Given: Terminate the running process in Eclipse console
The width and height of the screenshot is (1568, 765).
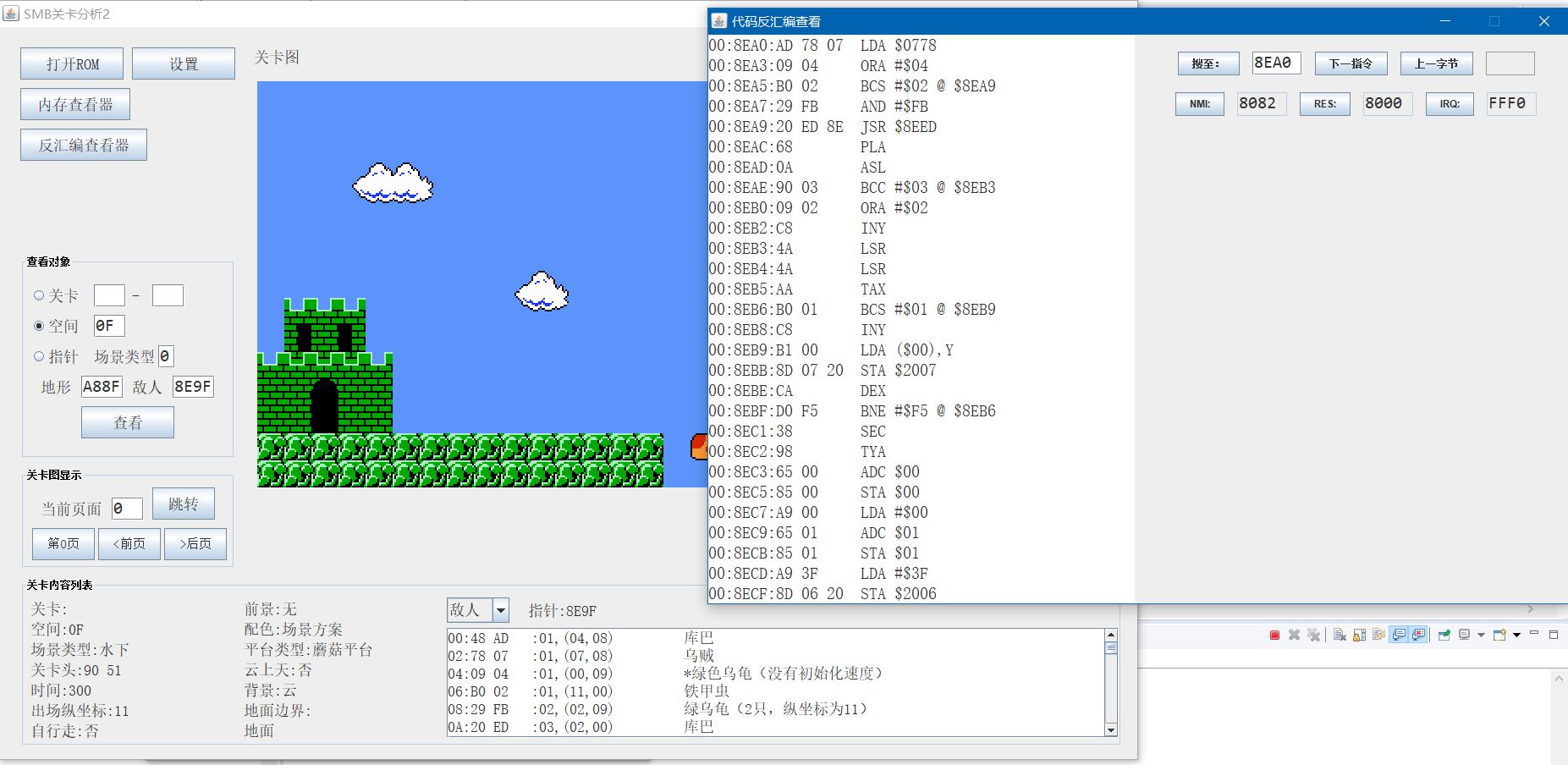Looking at the screenshot, I should (1274, 635).
